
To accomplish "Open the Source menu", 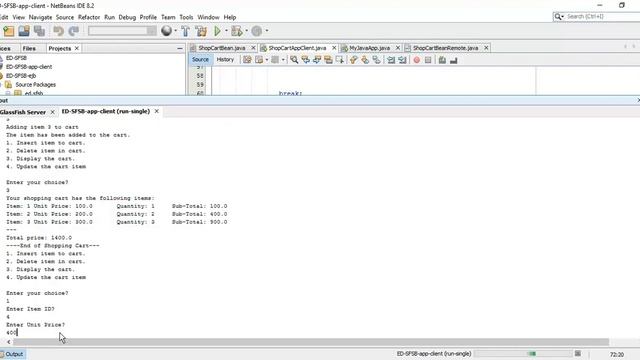I will pos(65,17).
